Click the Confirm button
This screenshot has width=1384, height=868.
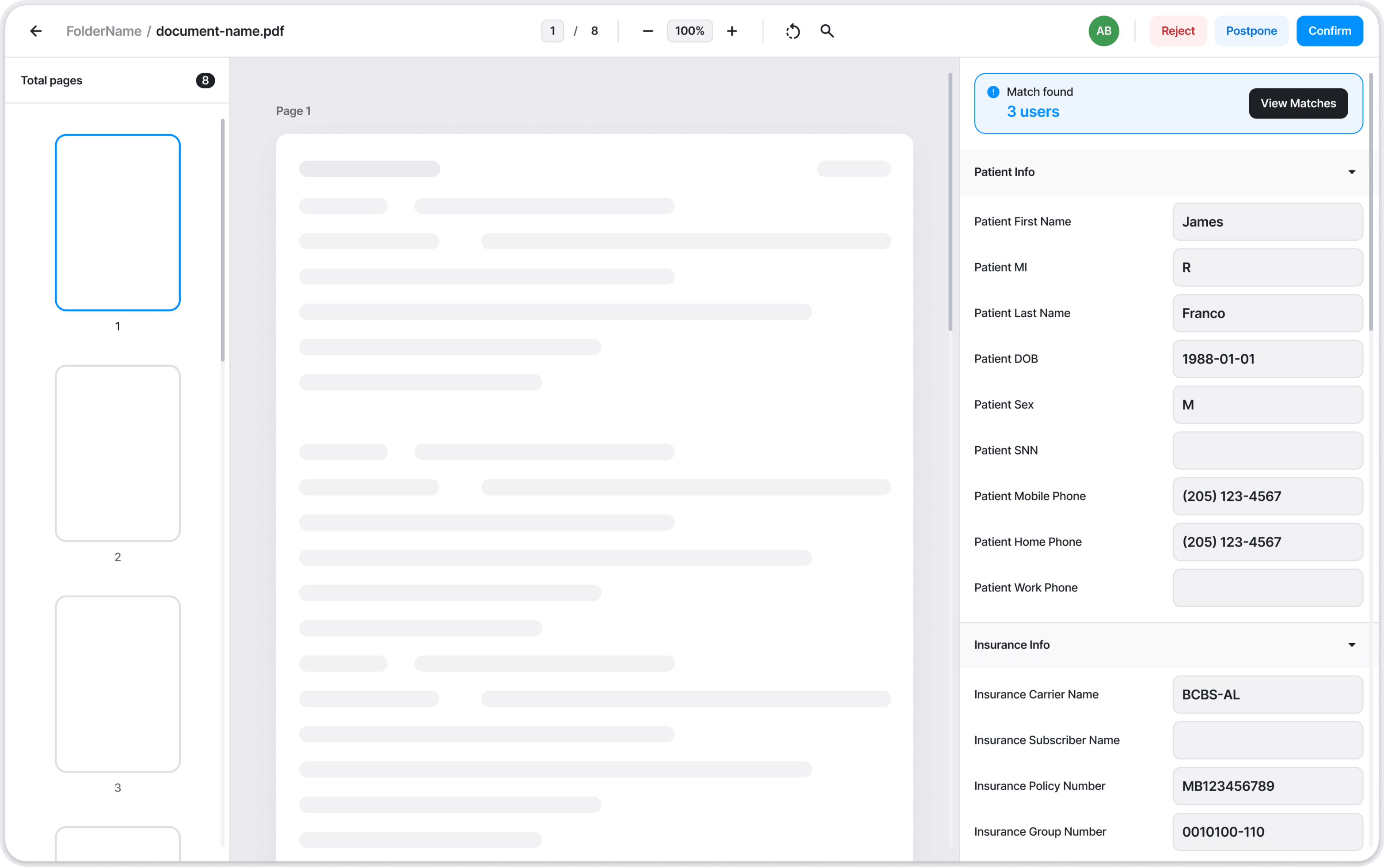(1330, 31)
